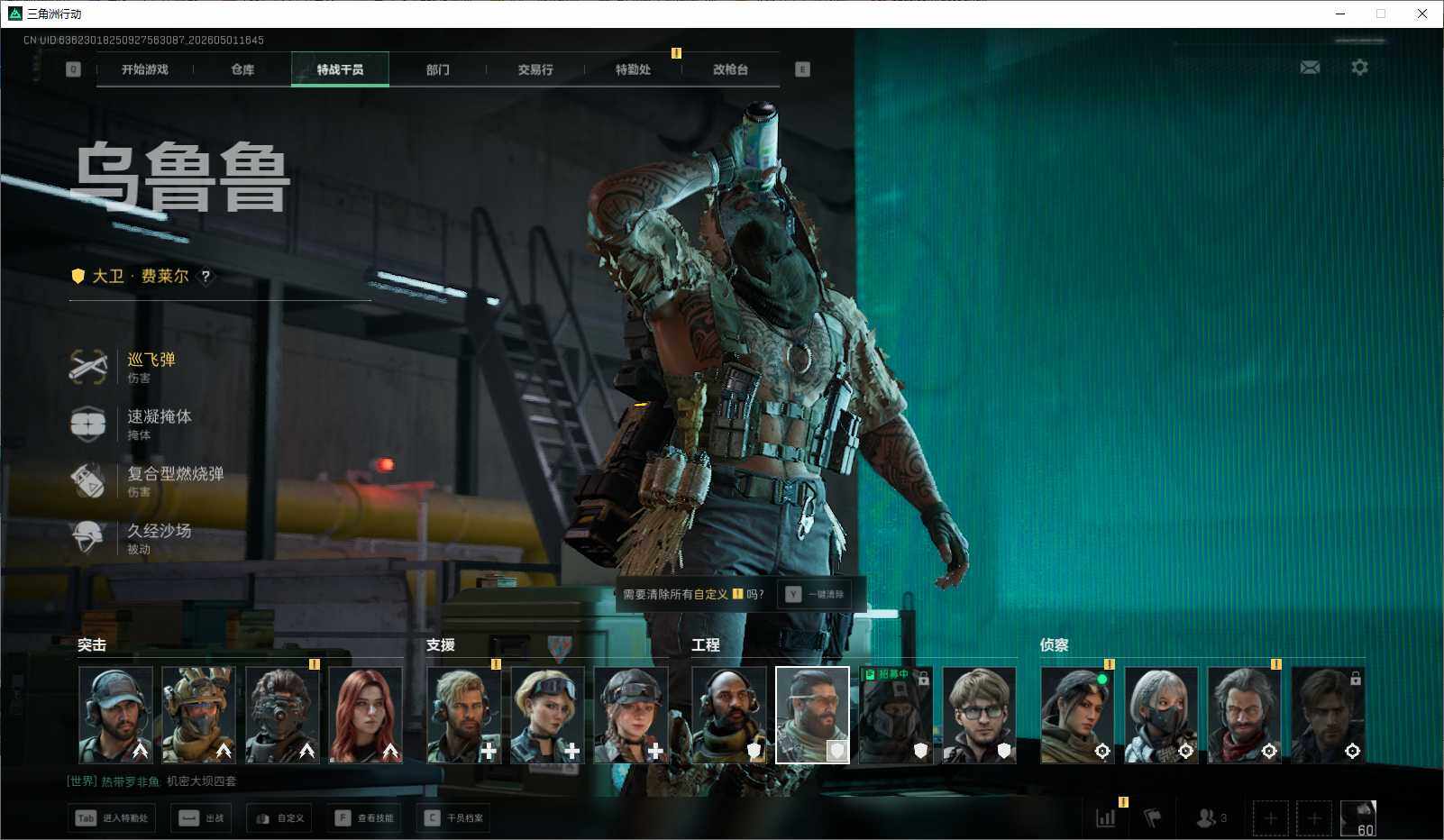Select the locked 招募中 工程 operator
Image resolution: width=1444 pixels, height=840 pixels.
896,715
